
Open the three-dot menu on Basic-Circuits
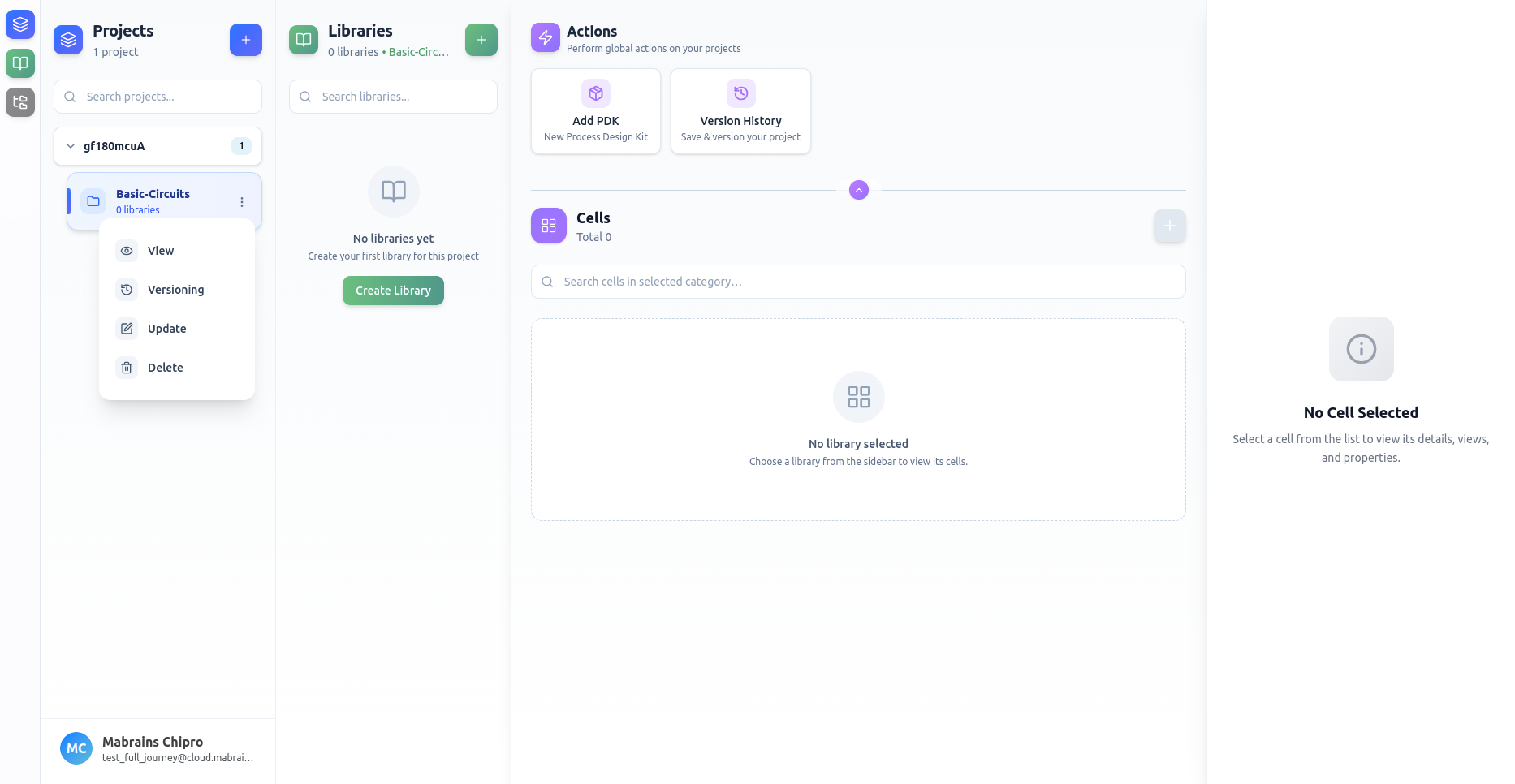pyautogui.click(x=241, y=201)
